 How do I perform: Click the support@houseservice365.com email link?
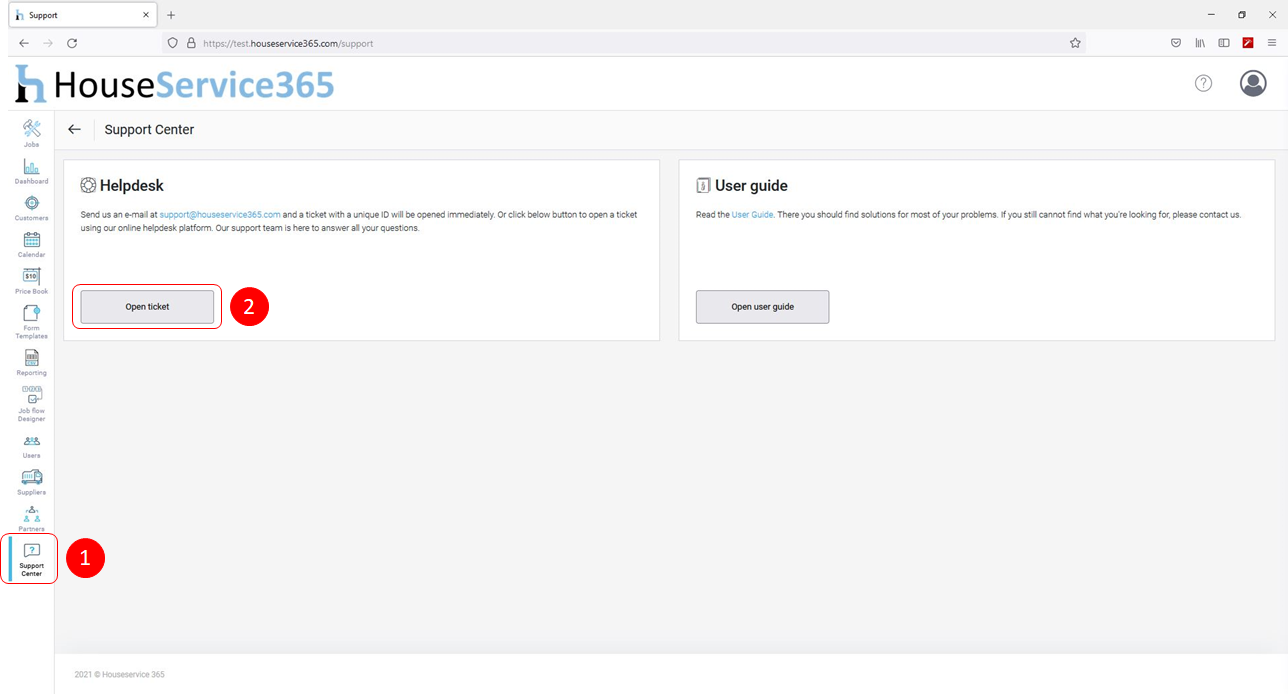point(220,215)
